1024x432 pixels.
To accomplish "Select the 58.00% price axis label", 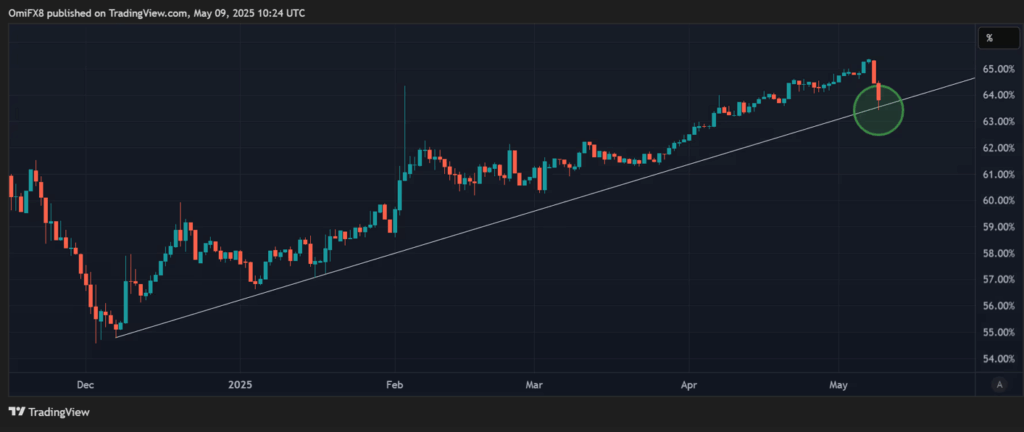I will click(x=999, y=253).
